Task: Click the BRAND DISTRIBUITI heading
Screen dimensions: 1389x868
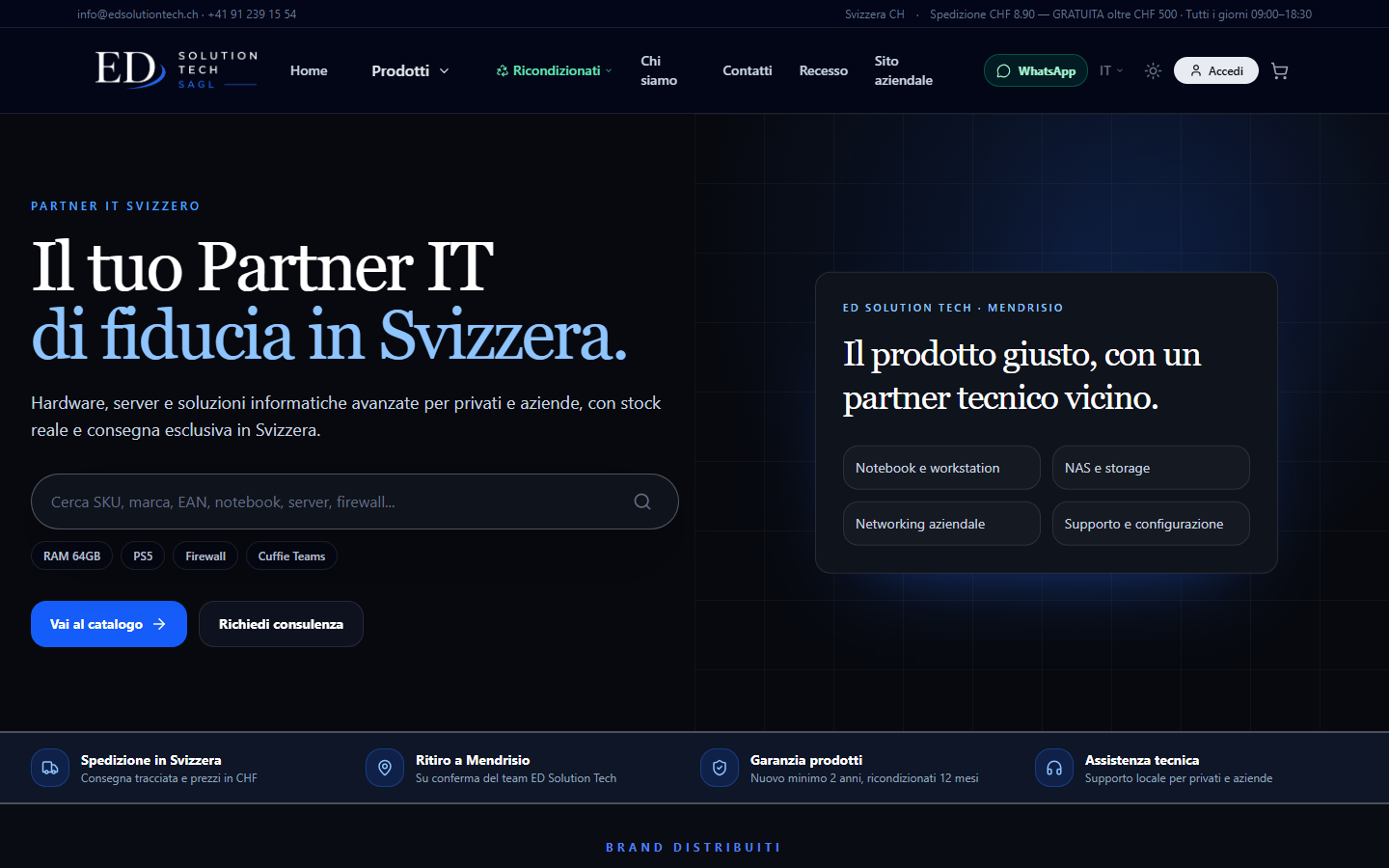Action: click(694, 848)
